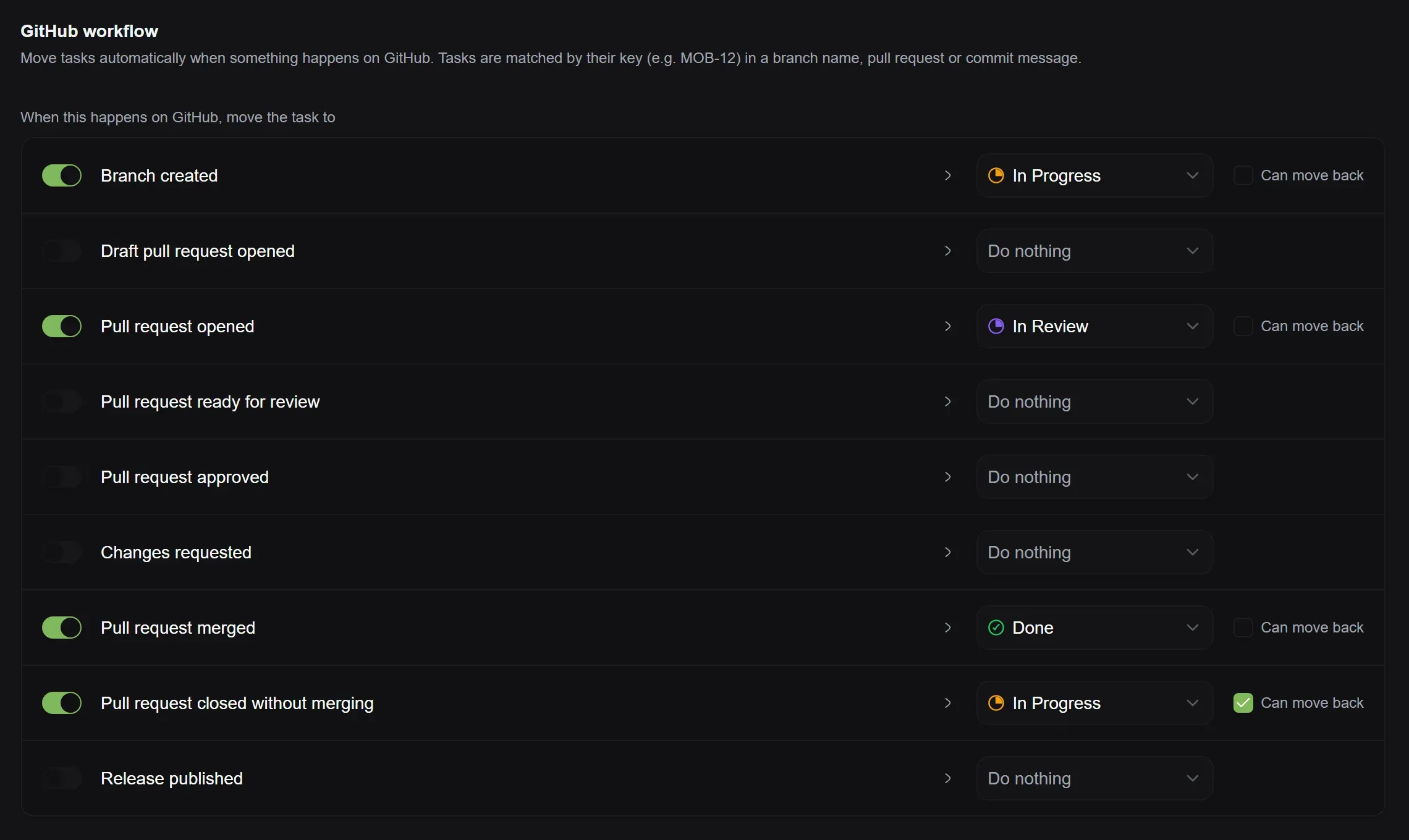This screenshot has height=840, width=1409.
Task: Open the Pull request approved status dropdown
Action: [x=1094, y=477]
